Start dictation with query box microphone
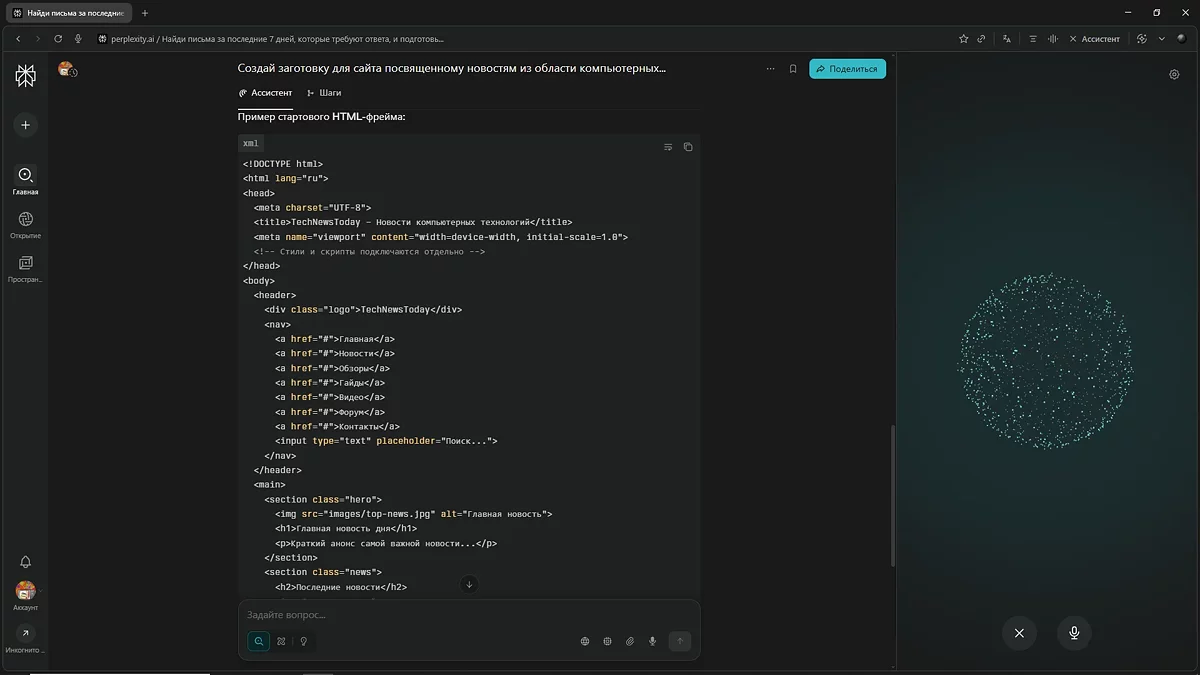 coord(653,641)
